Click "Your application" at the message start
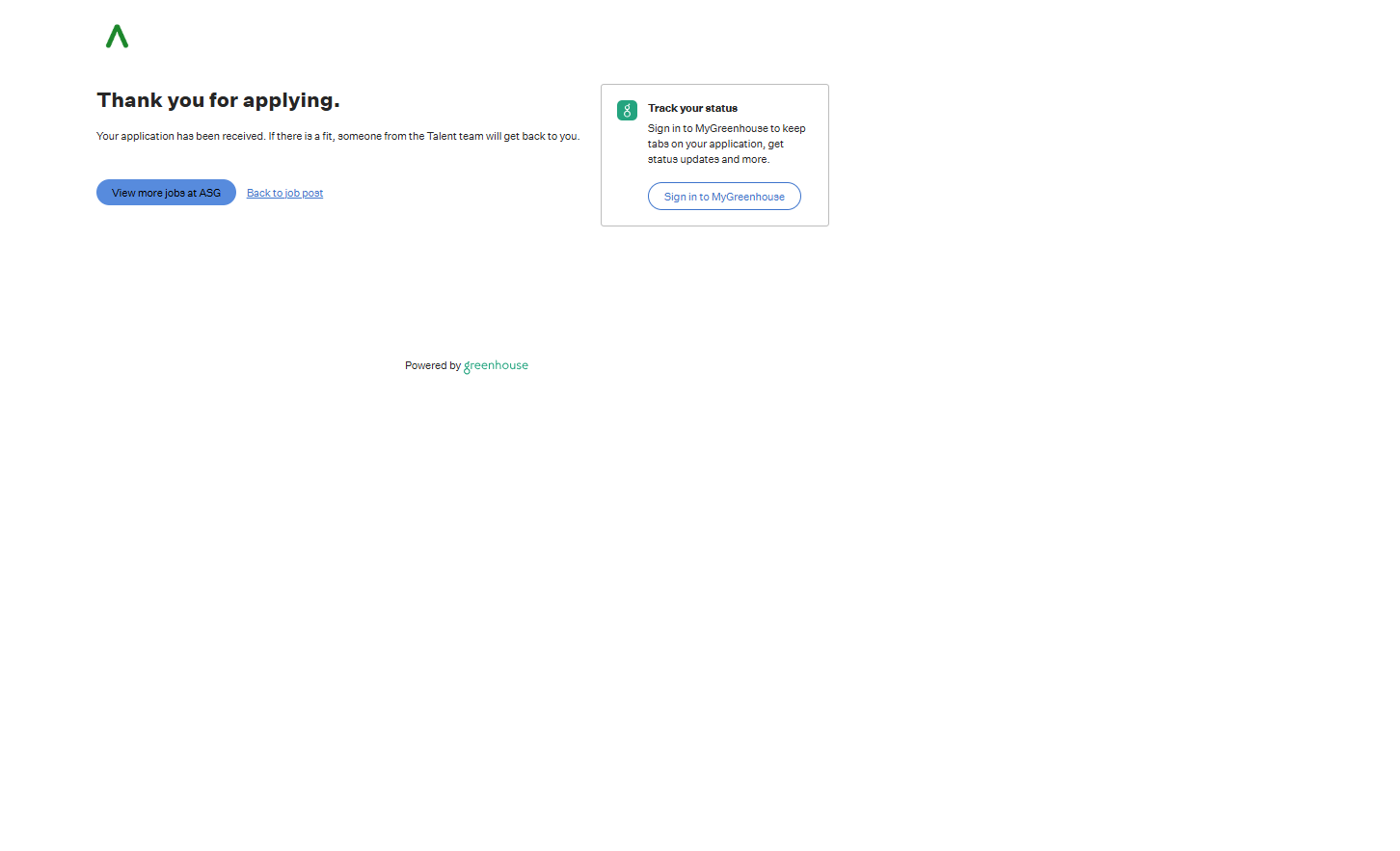Image resolution: width=1400 pixels, height=851 pixels. 135,137
